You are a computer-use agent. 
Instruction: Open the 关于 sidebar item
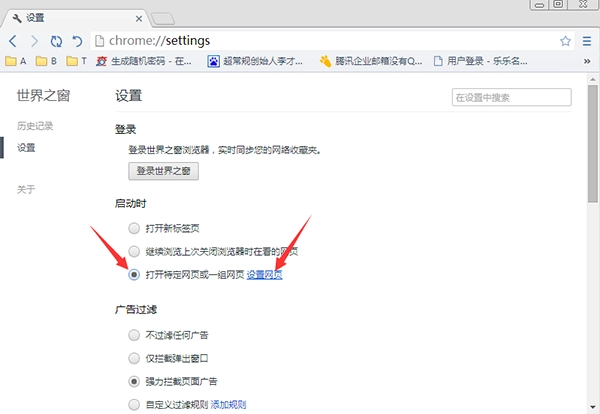pos(26,189)
